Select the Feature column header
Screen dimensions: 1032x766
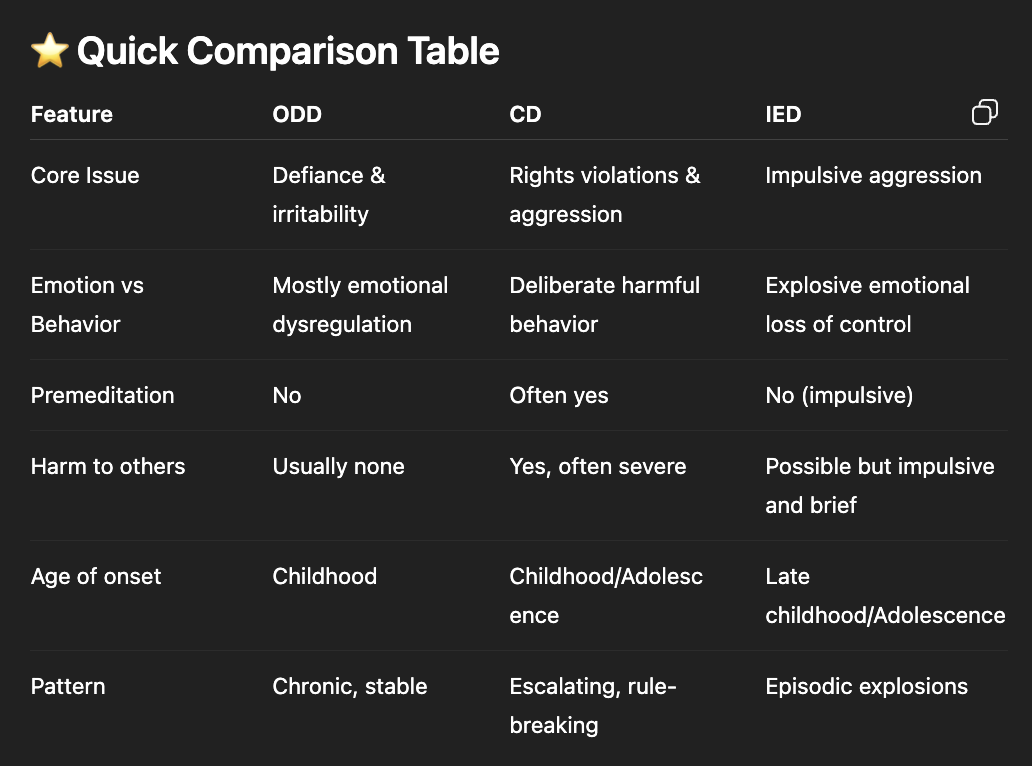72,114
